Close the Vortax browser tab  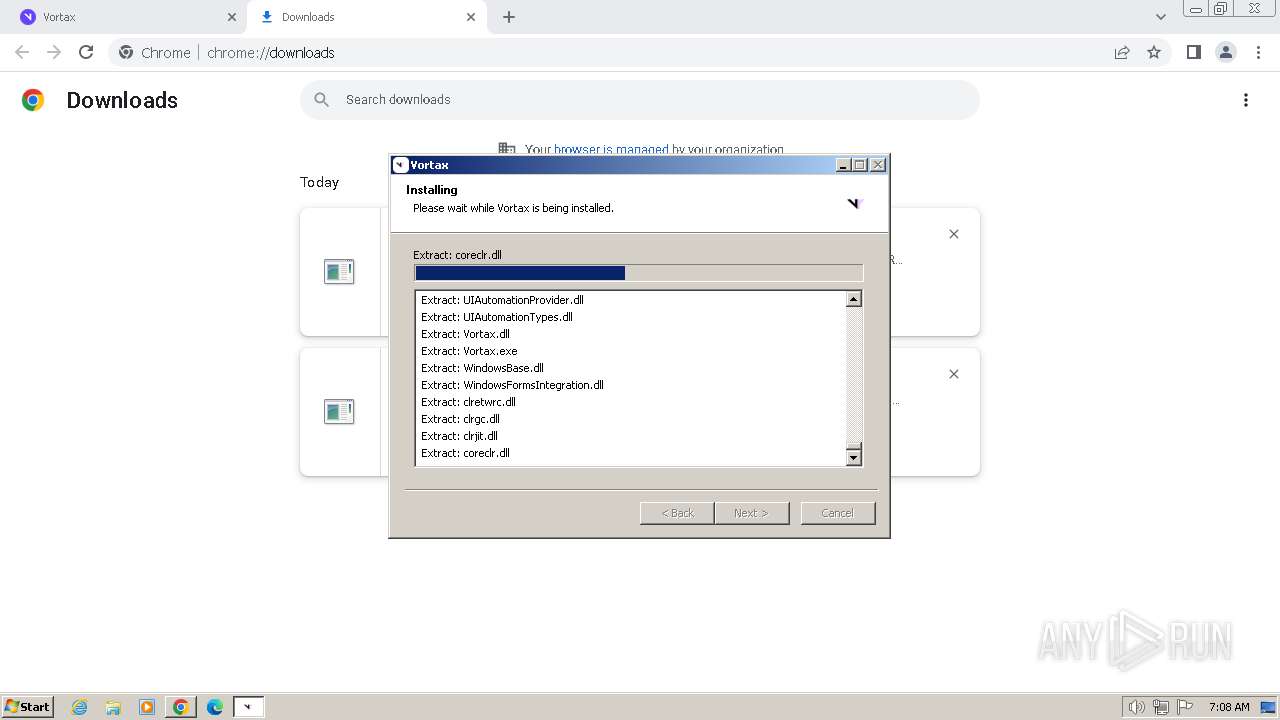coord(232,17)
